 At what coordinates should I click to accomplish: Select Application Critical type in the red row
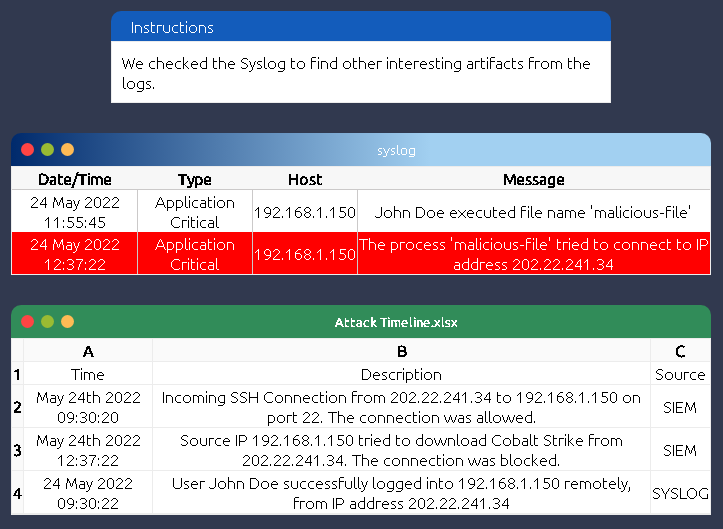(x=195, y=254)
